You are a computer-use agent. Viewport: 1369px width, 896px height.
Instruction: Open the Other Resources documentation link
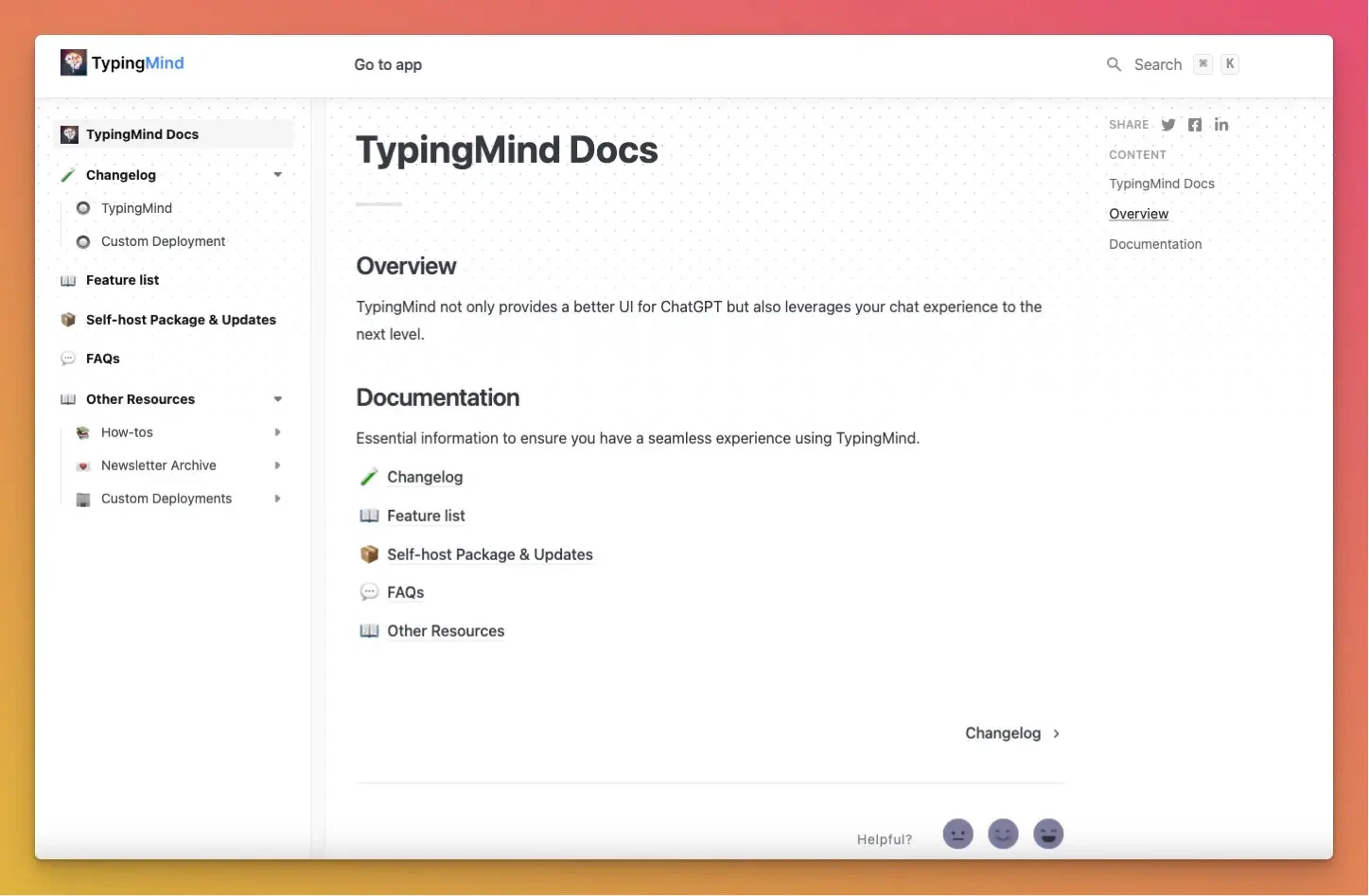click(446, 631)
